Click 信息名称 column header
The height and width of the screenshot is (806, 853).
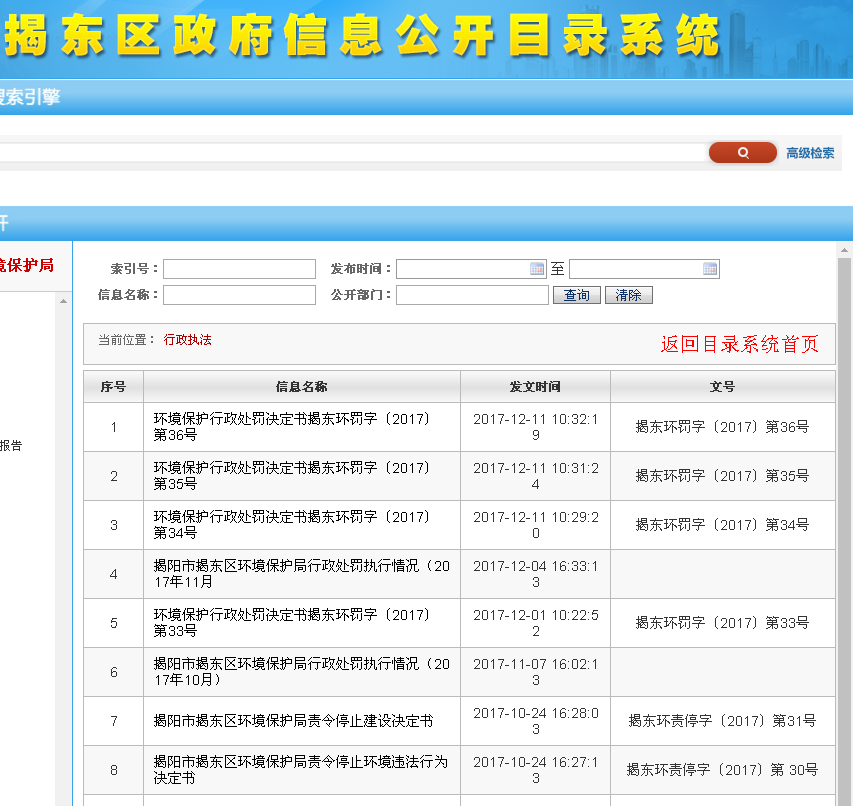pyautogui.click(x=301, y=387)
